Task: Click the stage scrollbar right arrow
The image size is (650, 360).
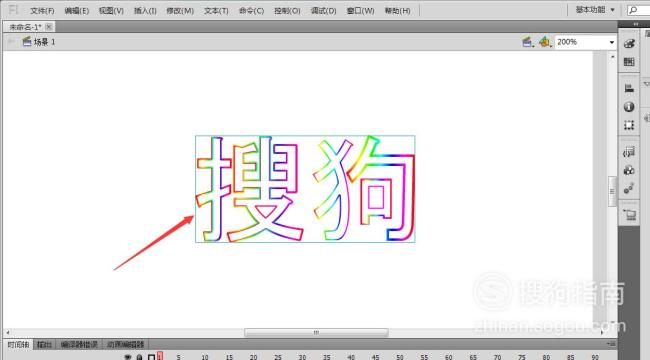Action: pos(602,332)
